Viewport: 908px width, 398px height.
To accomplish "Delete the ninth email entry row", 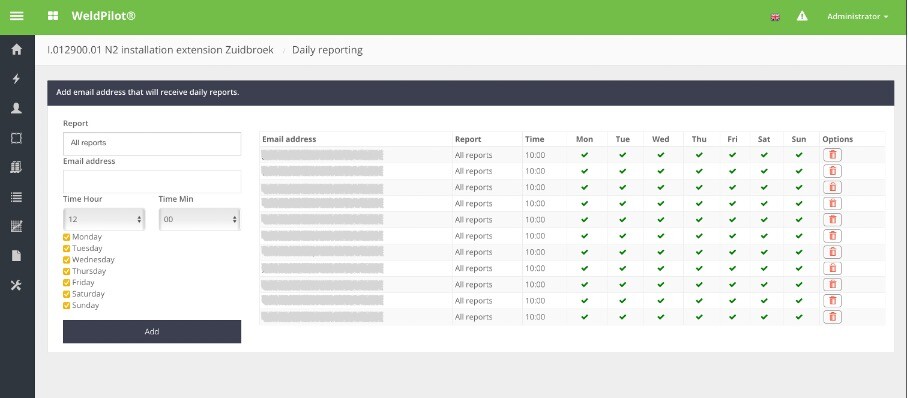I will [832, 284].
